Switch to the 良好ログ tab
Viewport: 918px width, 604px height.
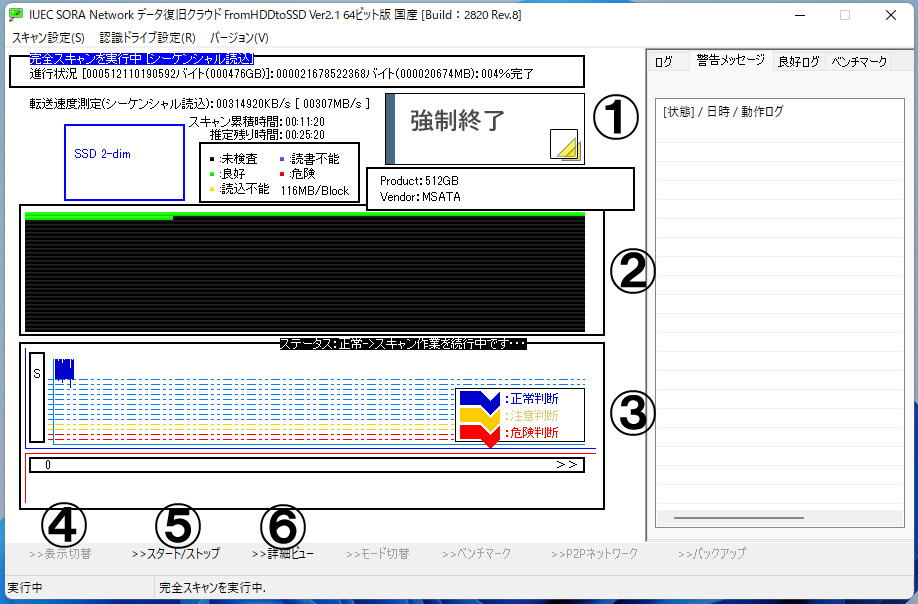(799, 62)
